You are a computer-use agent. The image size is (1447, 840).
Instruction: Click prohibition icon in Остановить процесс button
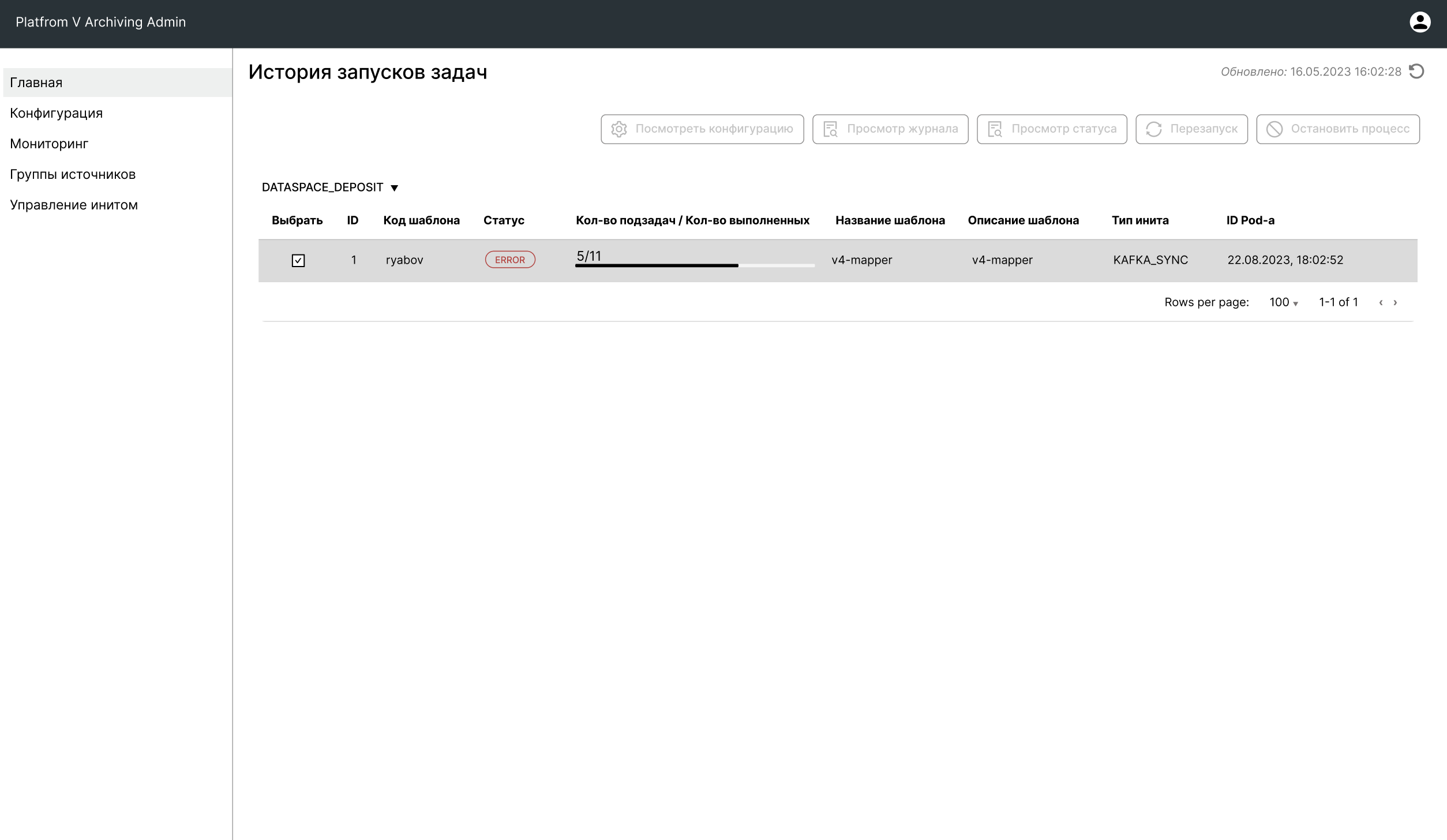pyautogui.click(x=1274, y=129)
